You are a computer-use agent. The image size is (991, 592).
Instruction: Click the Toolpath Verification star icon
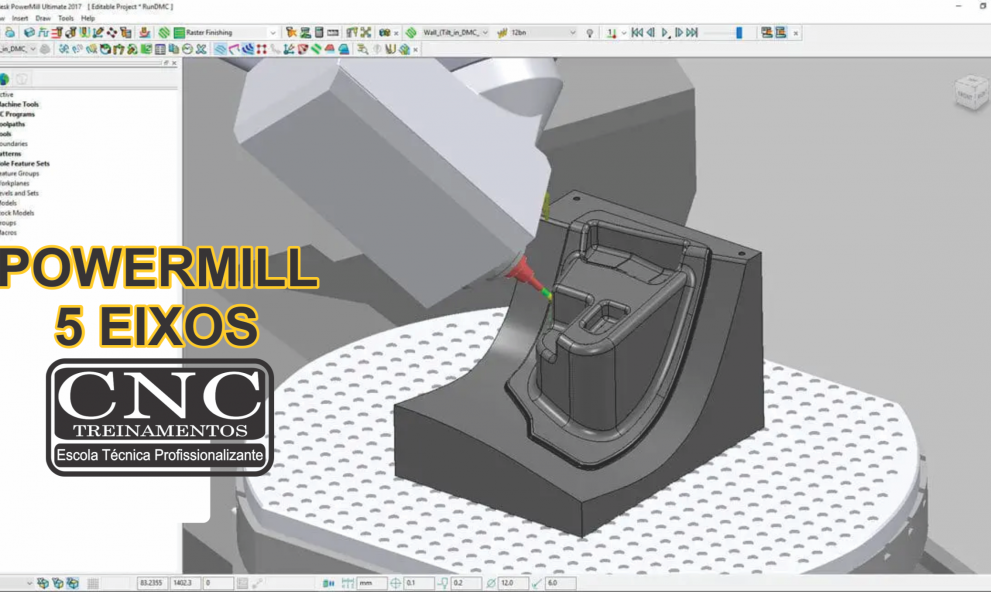[291, 32]
